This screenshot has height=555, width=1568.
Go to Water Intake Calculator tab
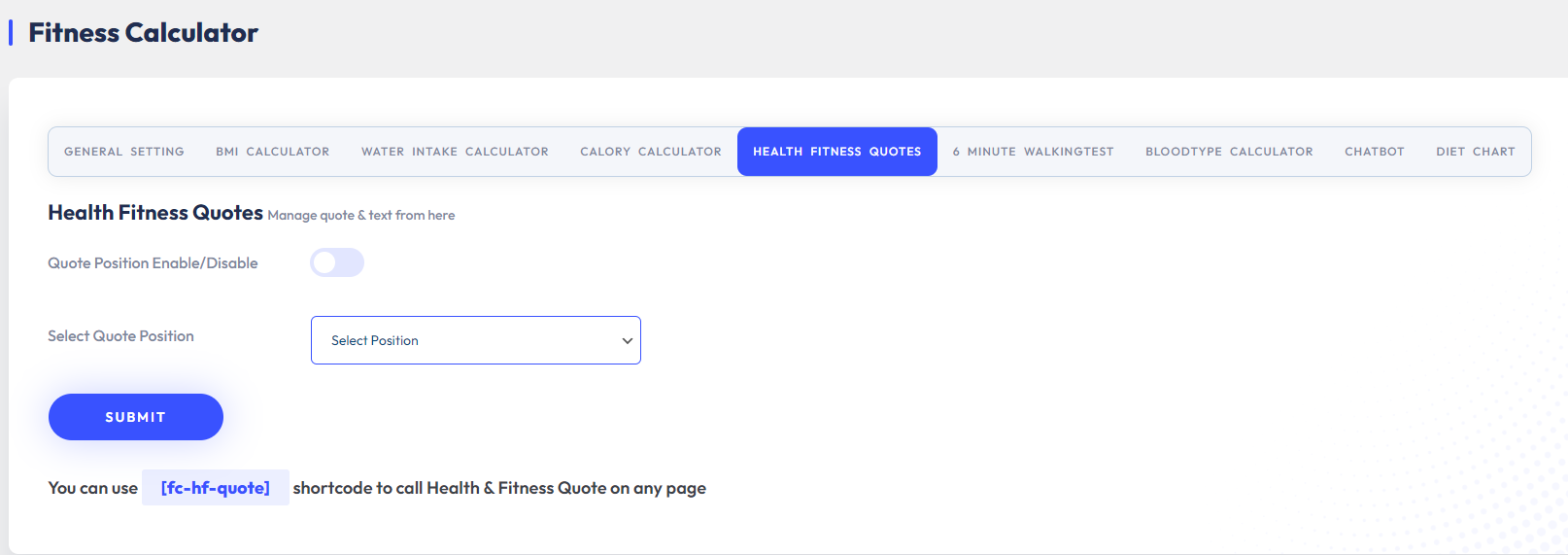point(455,152)
